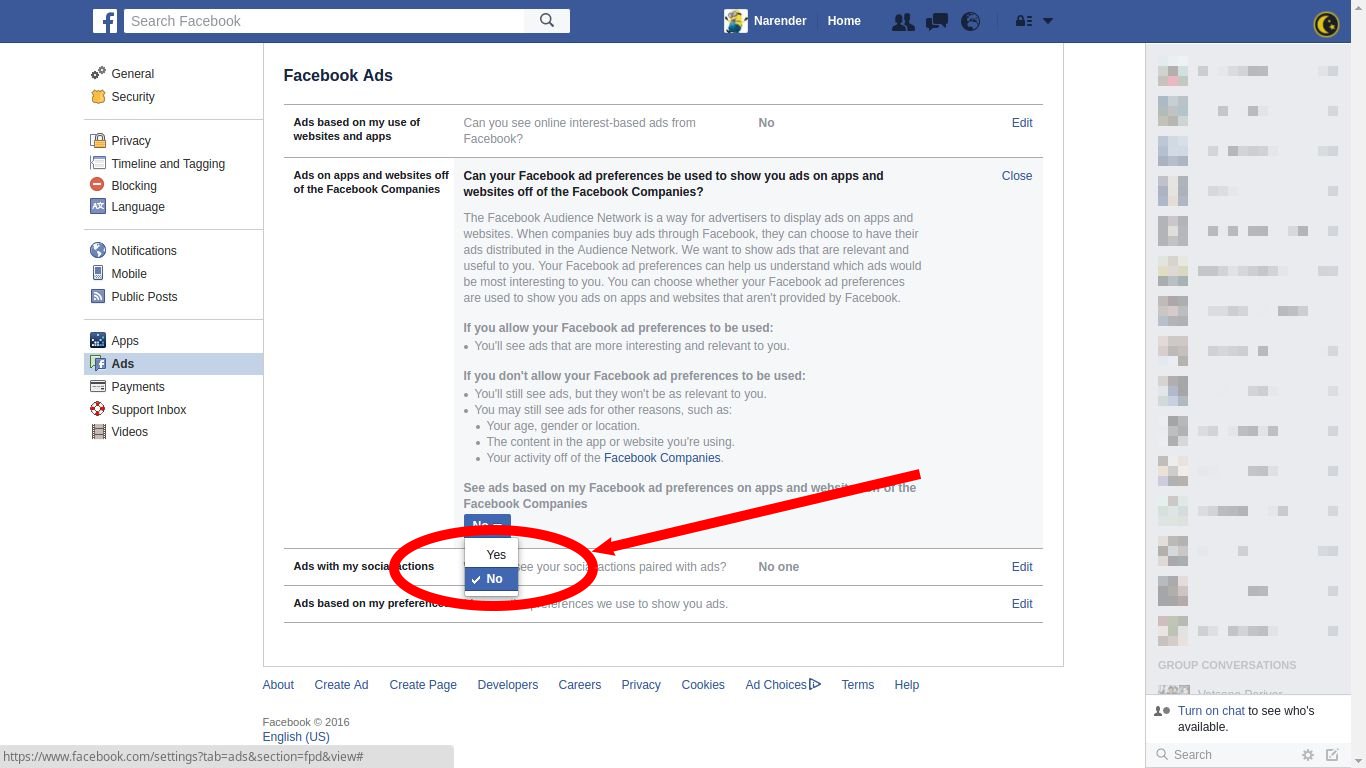Open the friend requests icon
This screenshot has height=768, width=1366.
(903, 21)
